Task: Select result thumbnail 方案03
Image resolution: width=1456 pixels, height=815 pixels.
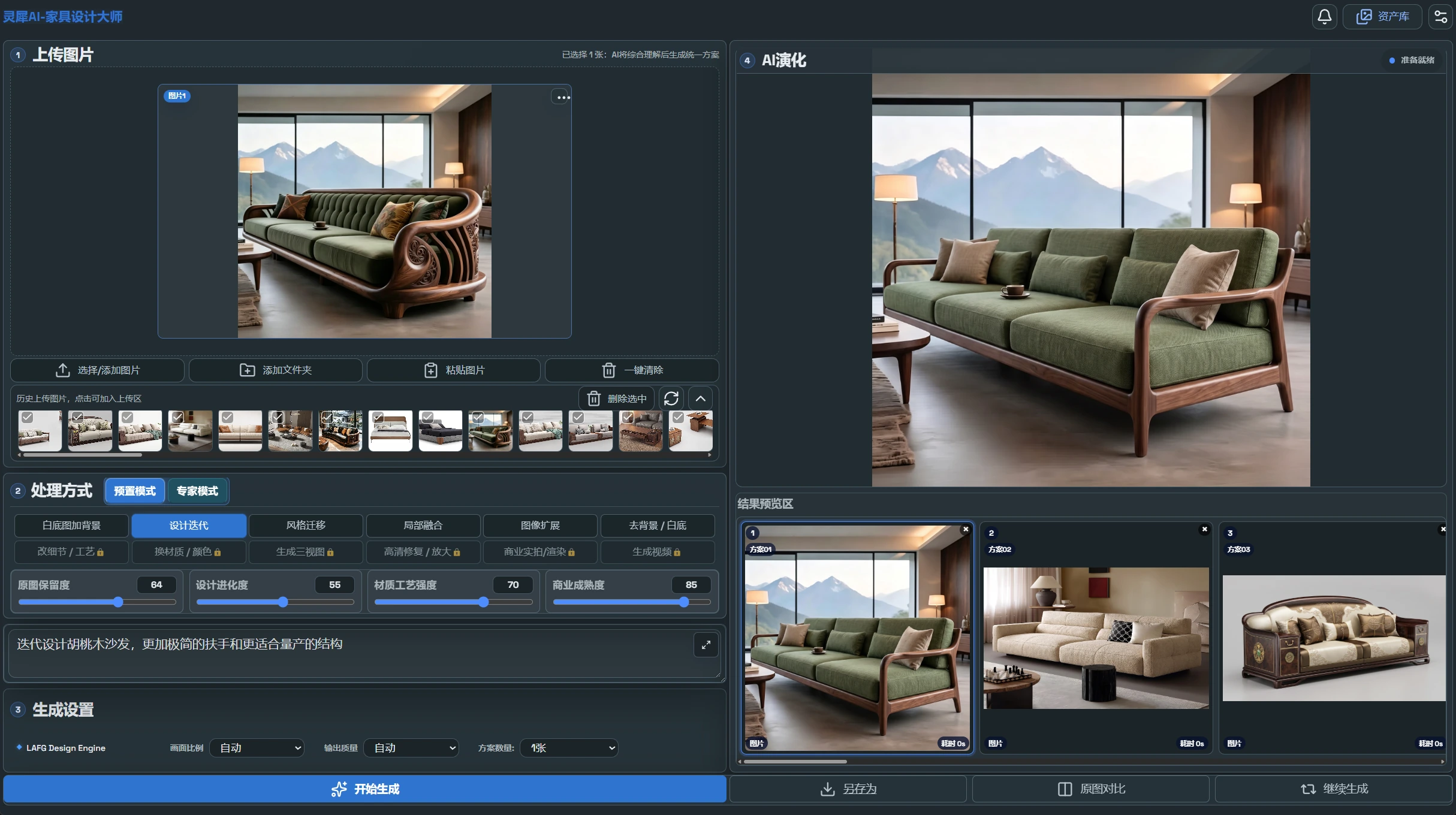Action: [1334, 639]
